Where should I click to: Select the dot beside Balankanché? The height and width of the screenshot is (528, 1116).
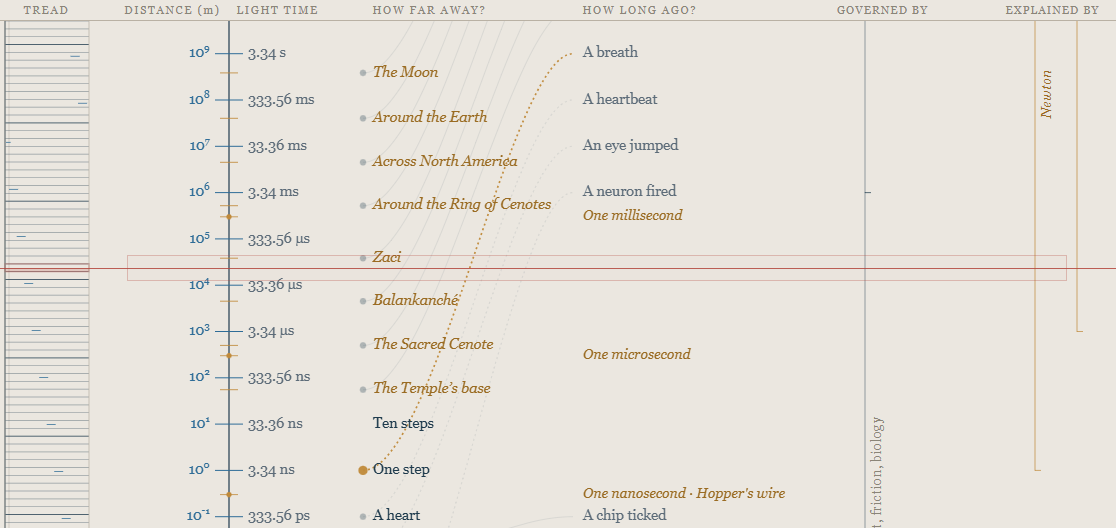[x=363, y=301]
